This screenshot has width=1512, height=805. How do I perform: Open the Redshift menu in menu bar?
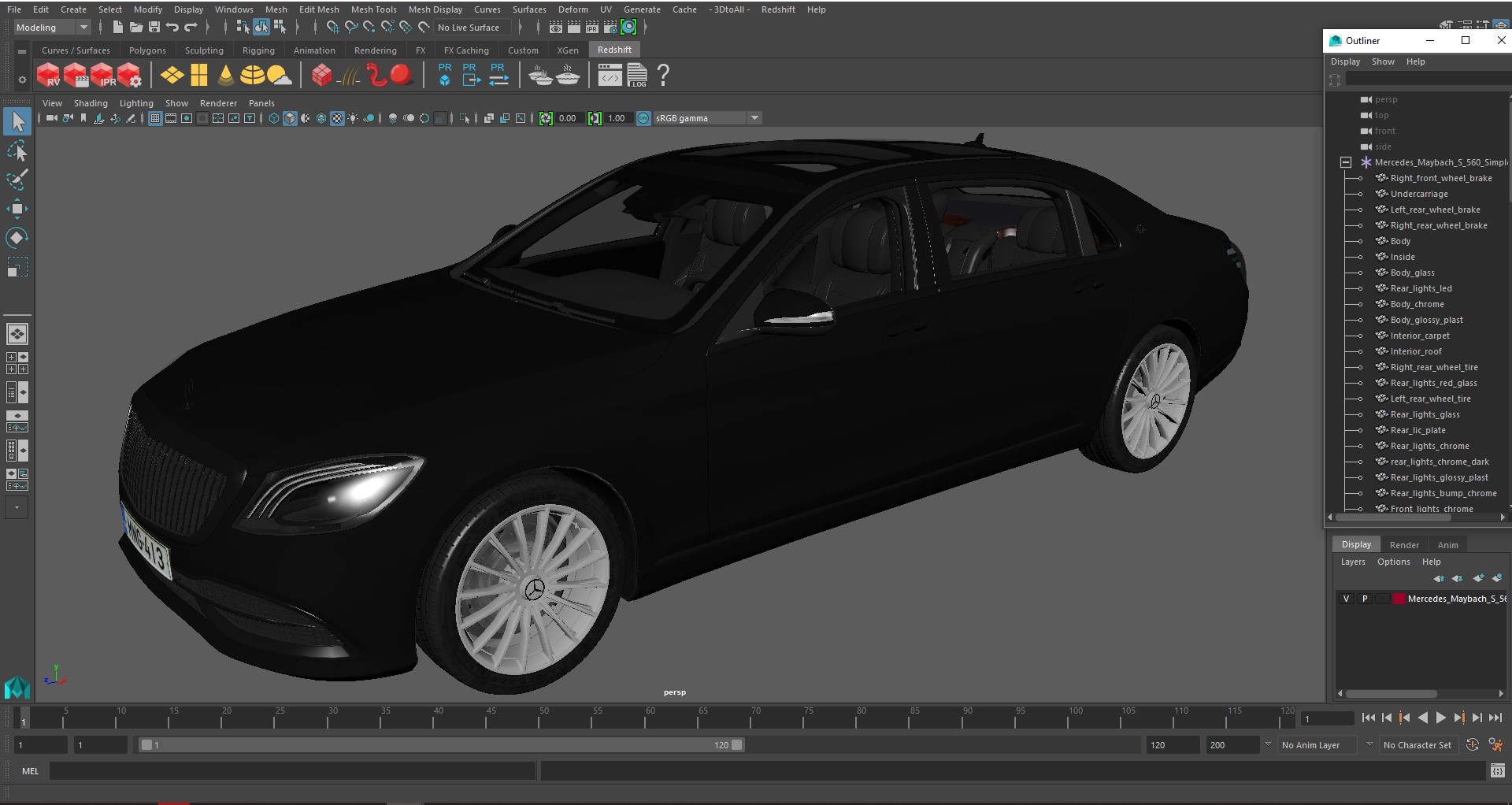778,9
